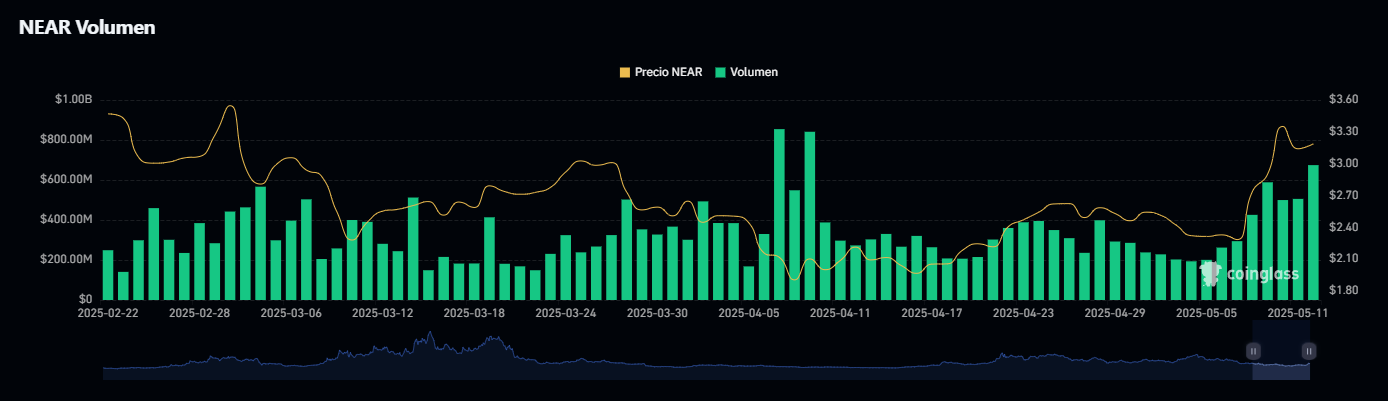This screenshot has height=401, width=1388.
Task: Hide the Precio NEAR series via legend text
Action: coord(668,72)
